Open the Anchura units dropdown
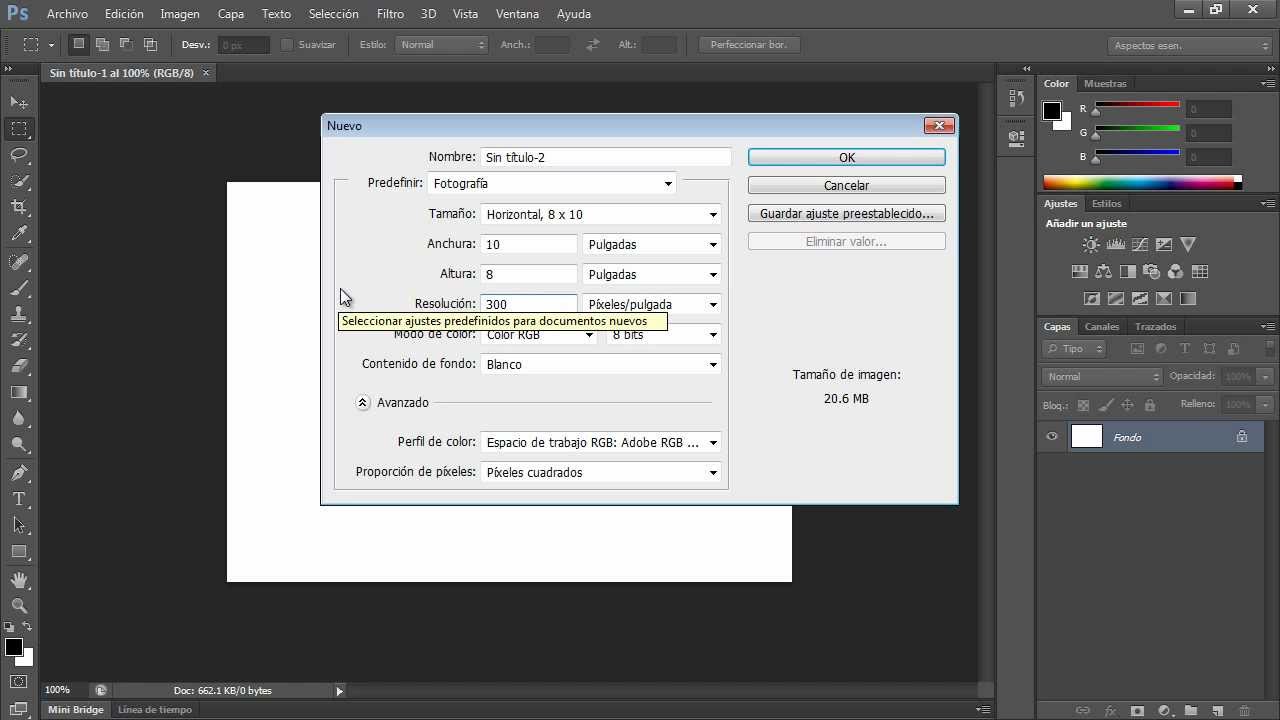This screenshot has height=720, width=1280. click(x=652, y=244)
